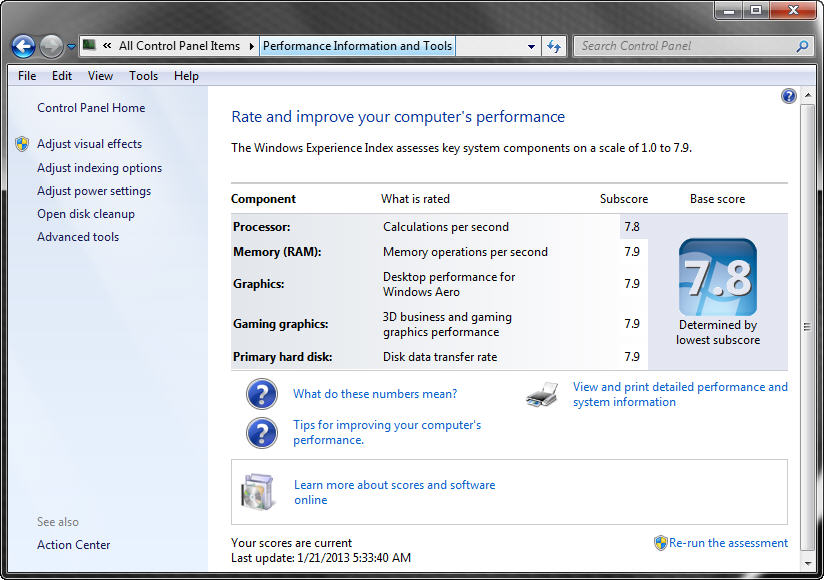Open View and print detailed performance information
Viewport: 824px width, 580px height.
click(x=680, y=394)
